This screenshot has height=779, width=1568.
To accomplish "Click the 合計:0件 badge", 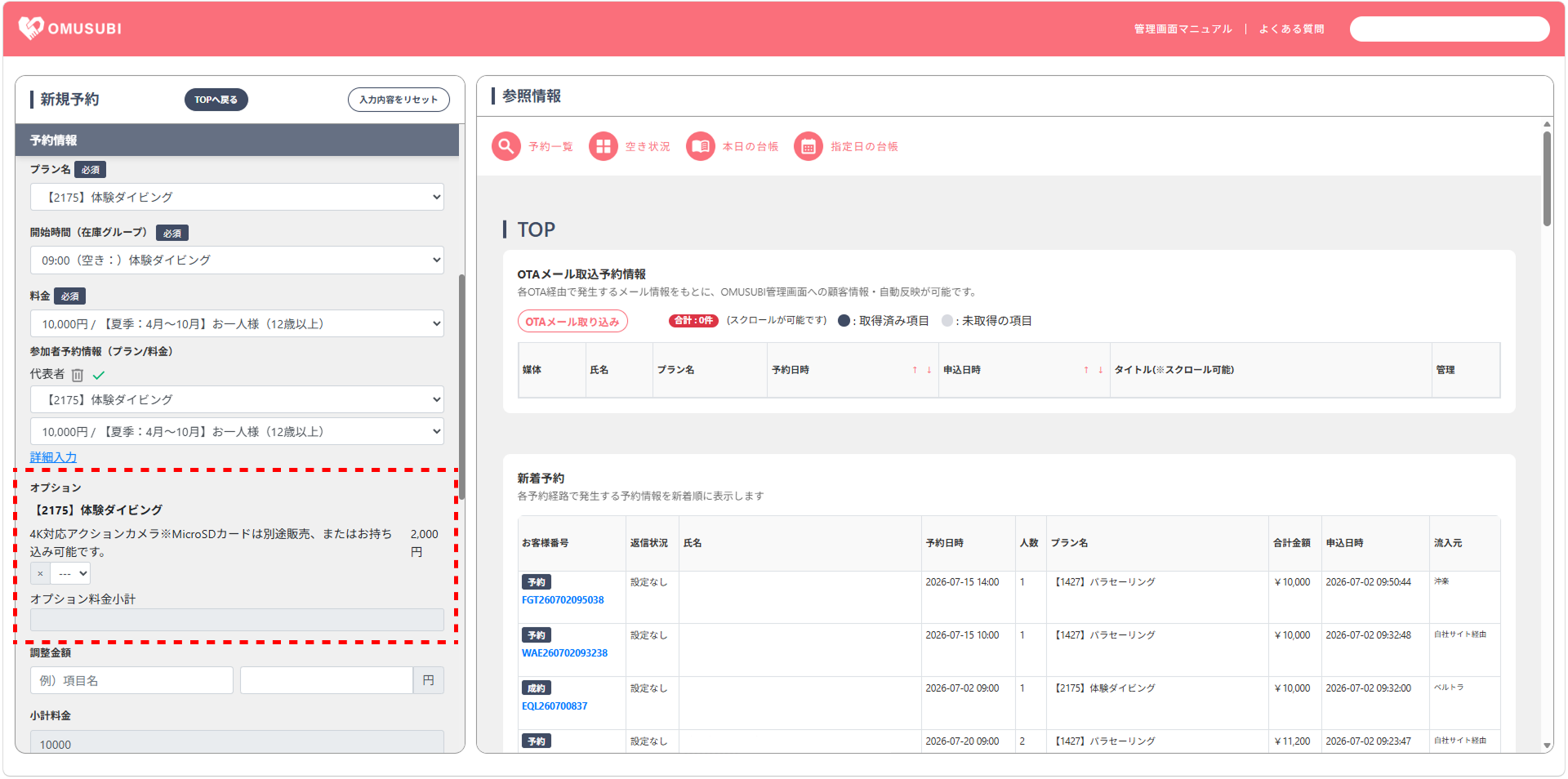I will click(693, 321).
